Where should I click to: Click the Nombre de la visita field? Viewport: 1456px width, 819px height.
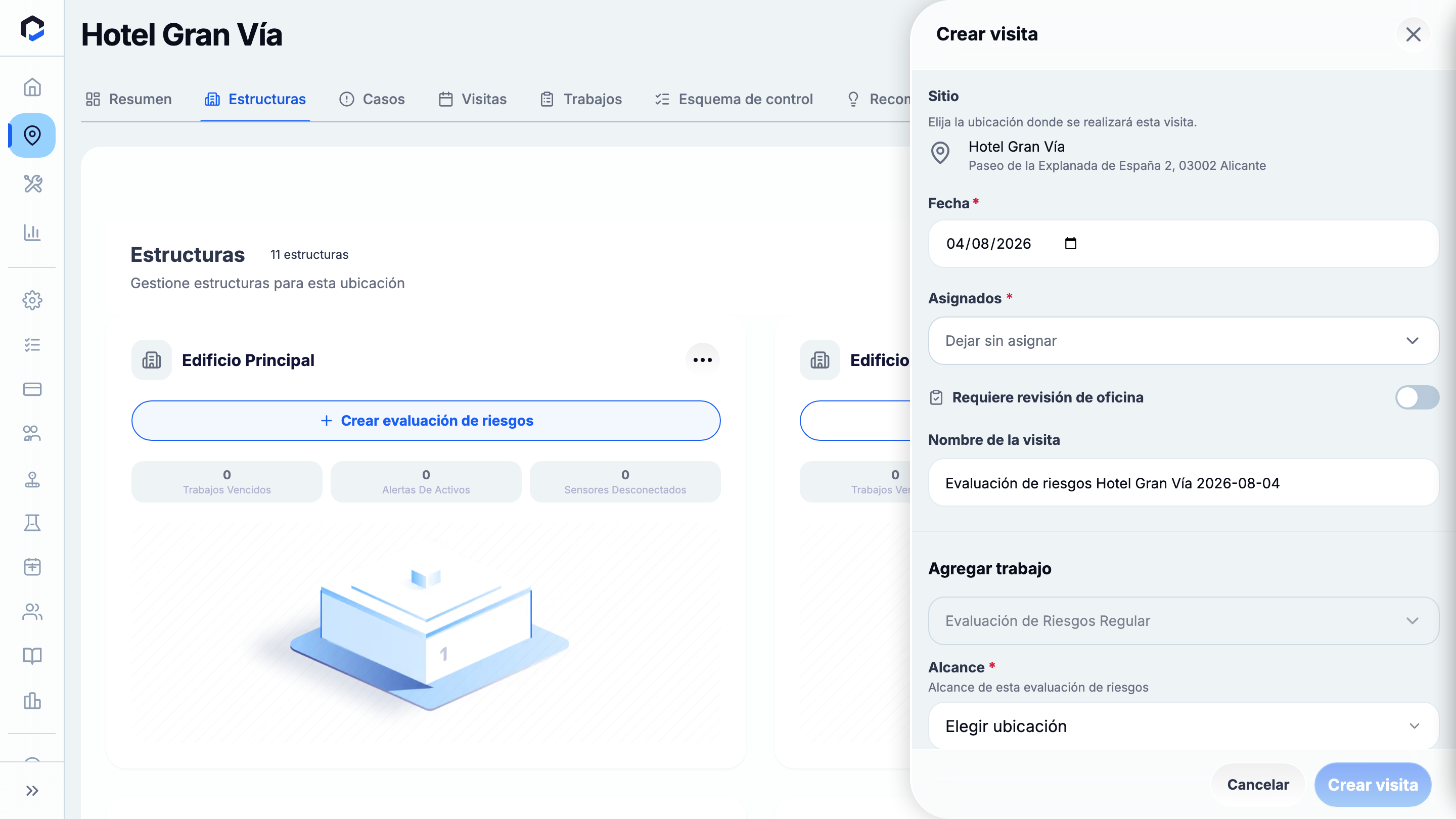[x=1183, y=483]
